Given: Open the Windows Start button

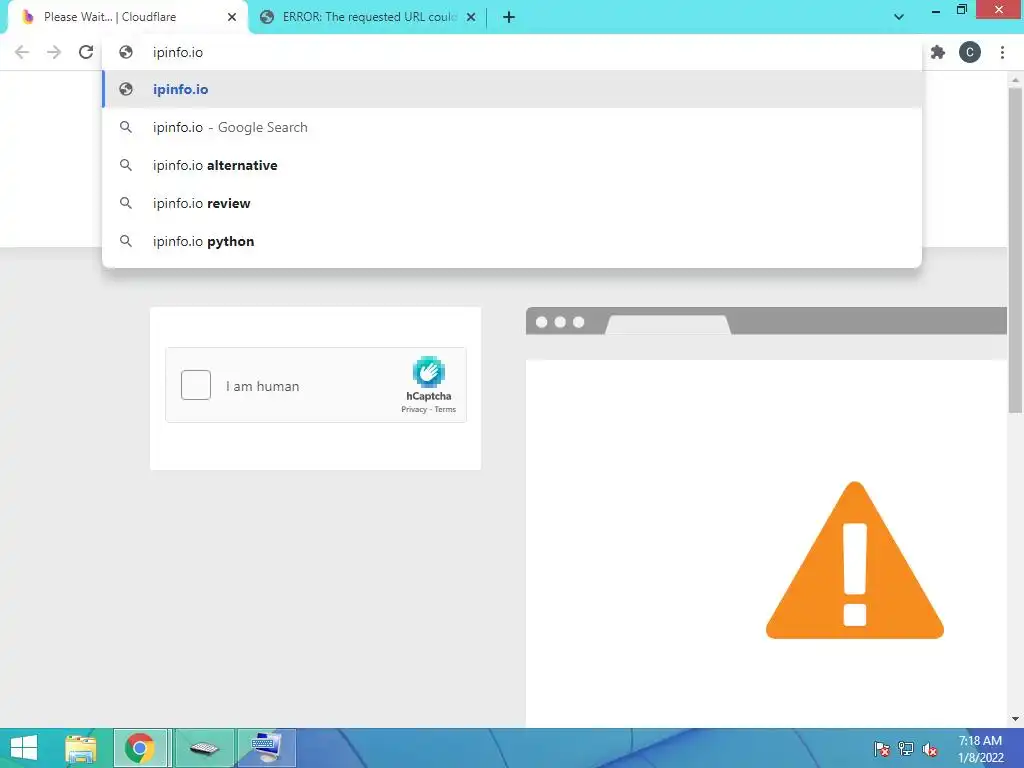Looking at the screenshot, I should pos(24,748).
